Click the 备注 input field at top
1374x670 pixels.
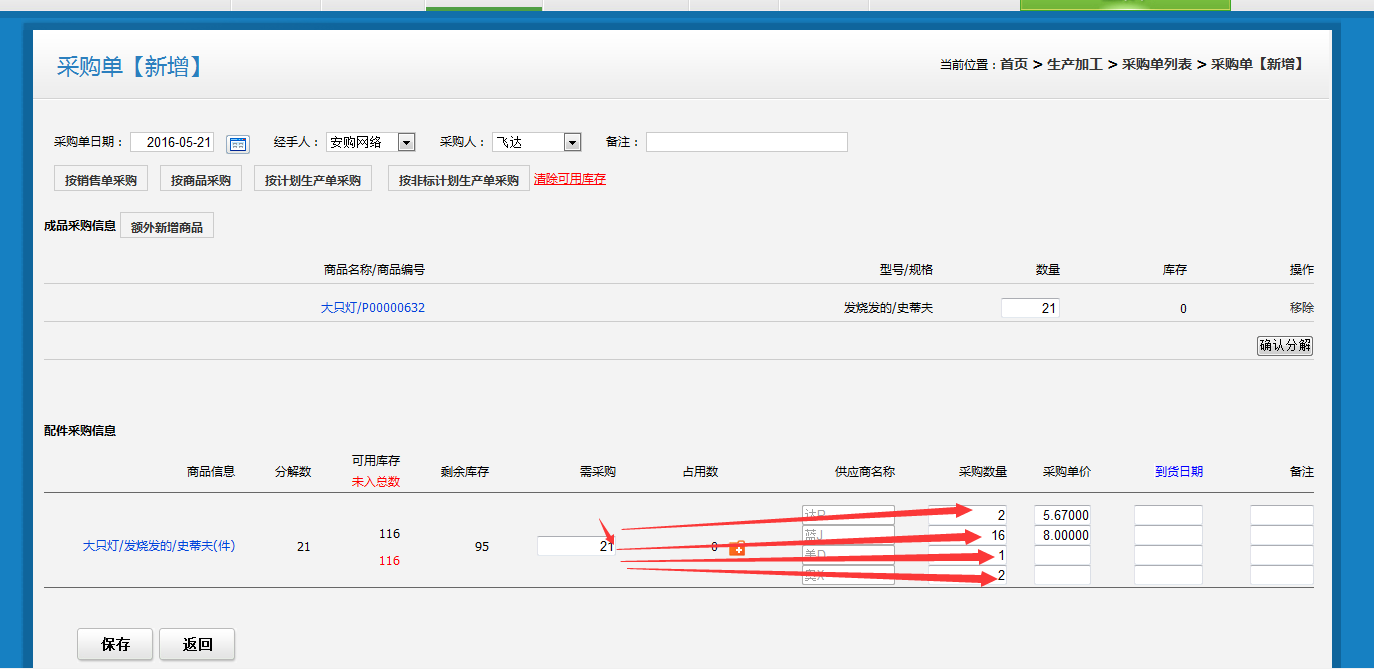pos(746,142)
